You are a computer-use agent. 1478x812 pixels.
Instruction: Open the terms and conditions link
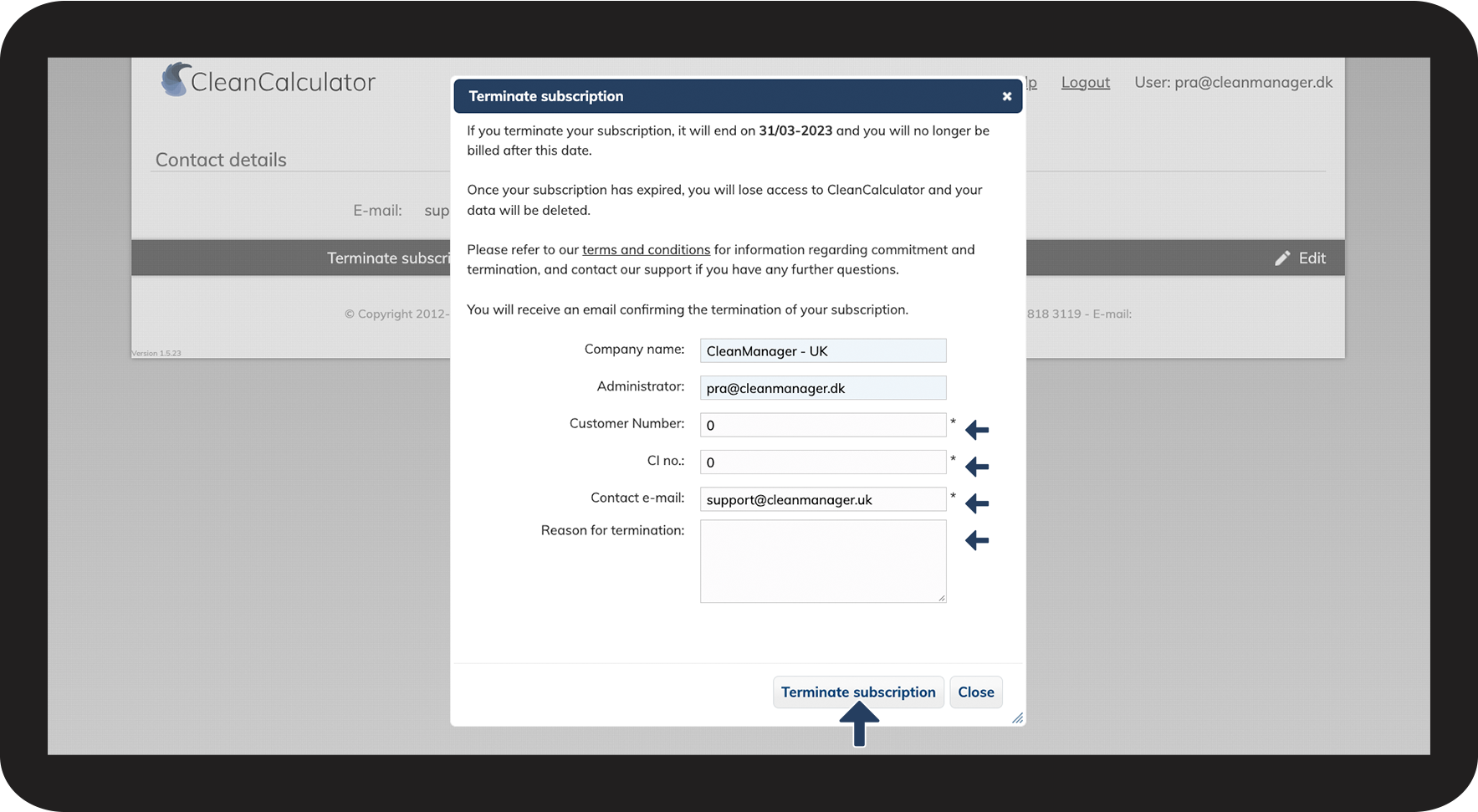646,250
